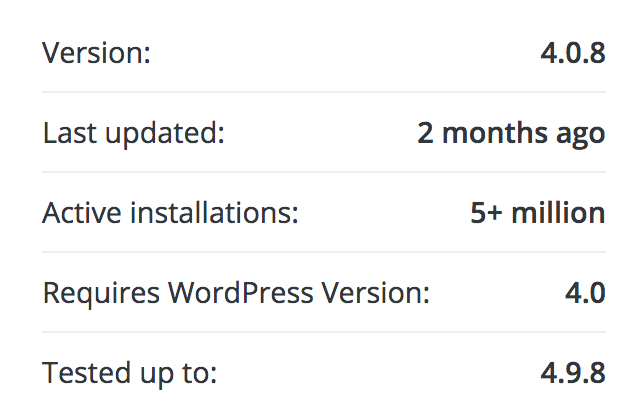Click the divider above Tested up to row

click(x=324, y=332)
